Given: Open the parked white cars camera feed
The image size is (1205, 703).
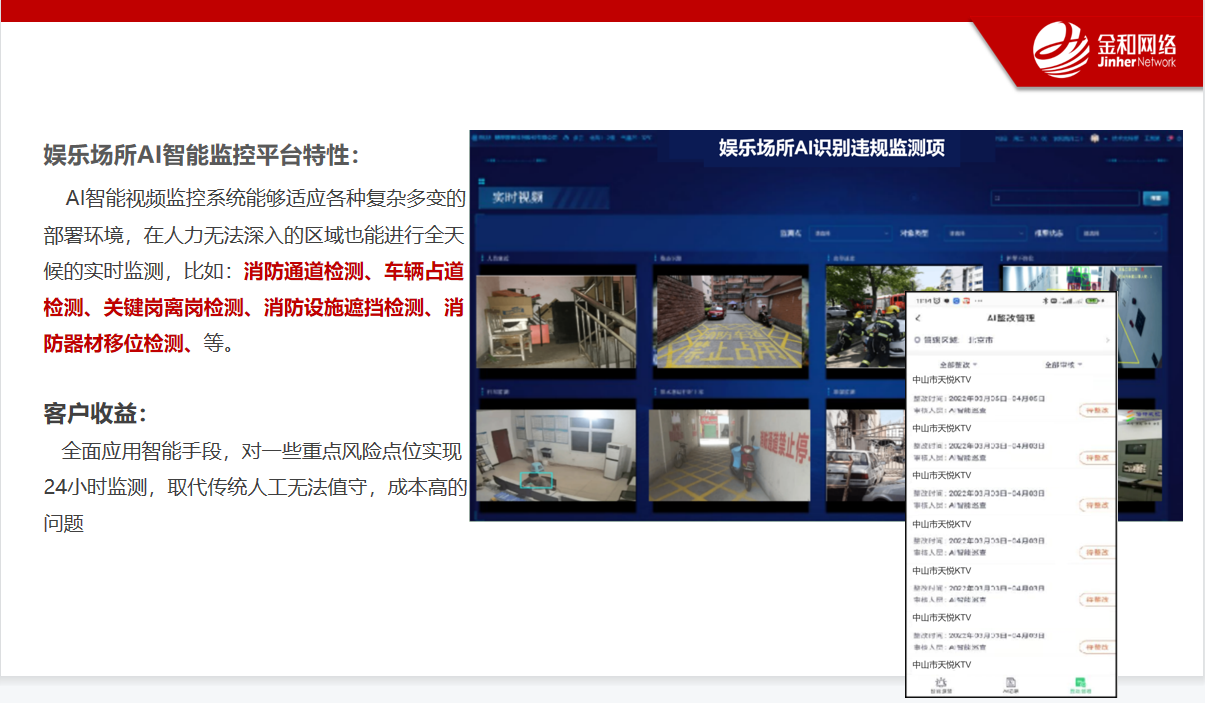Looking at the screenshot, I should coord(866,456).
